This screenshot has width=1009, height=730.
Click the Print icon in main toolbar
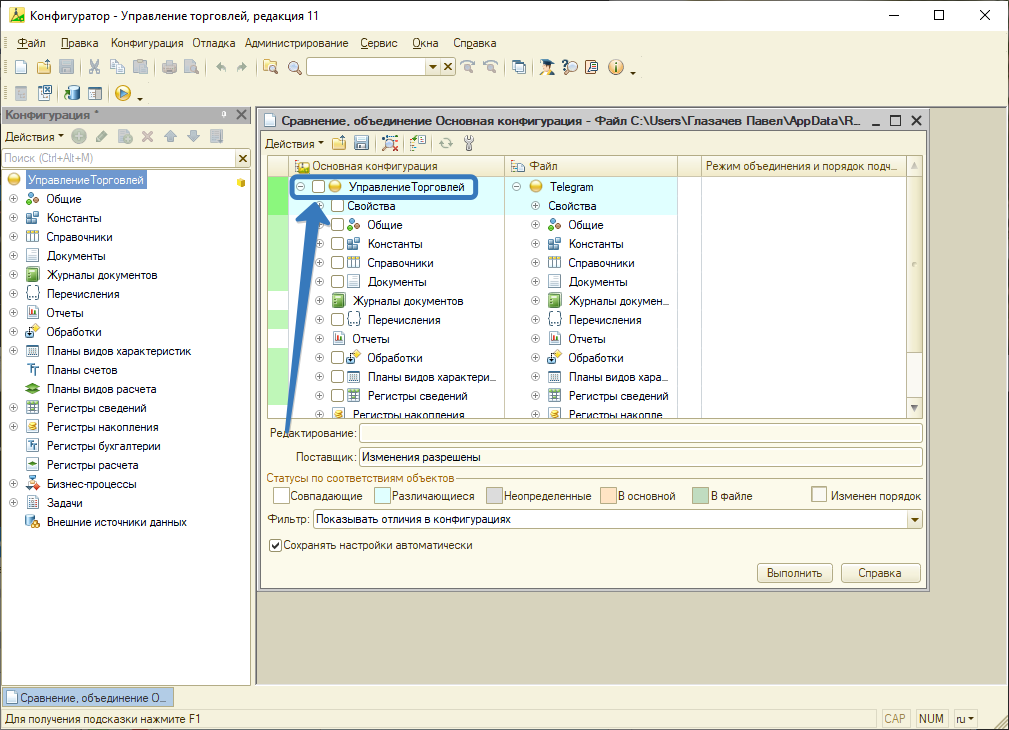pos(169,67)
